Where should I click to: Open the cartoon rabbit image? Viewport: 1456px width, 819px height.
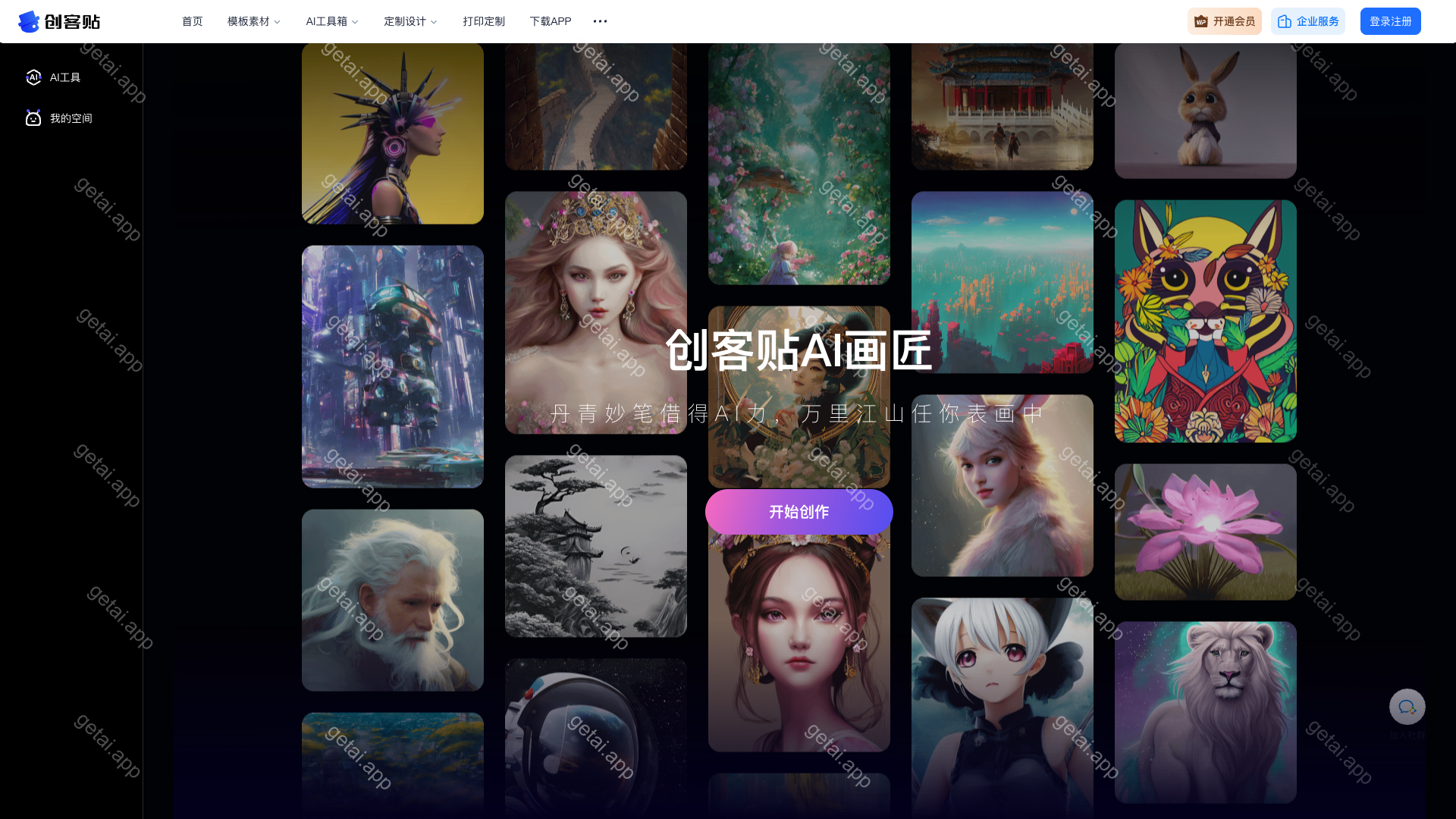click(1206, 111)
